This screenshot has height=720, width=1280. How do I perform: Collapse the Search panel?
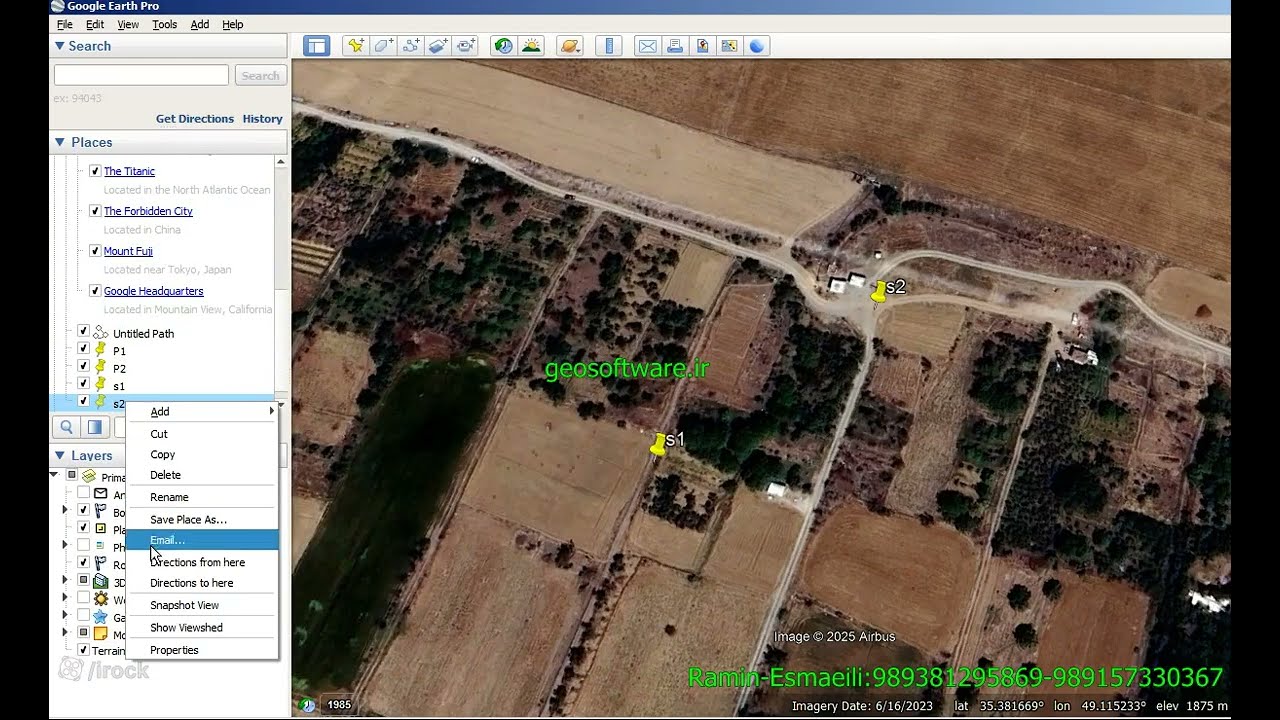pyautogui.click(x=60, y=46)
